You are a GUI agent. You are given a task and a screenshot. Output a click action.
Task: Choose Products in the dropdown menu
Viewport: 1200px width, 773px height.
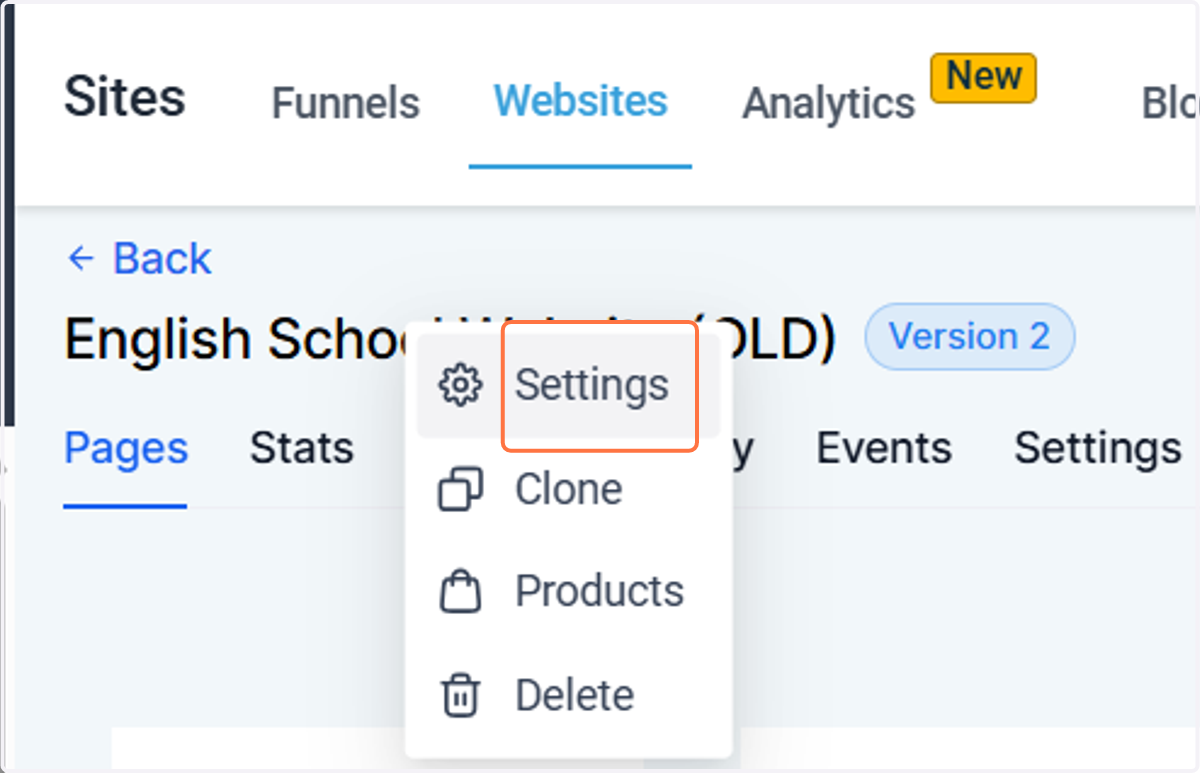coord(568,592)
